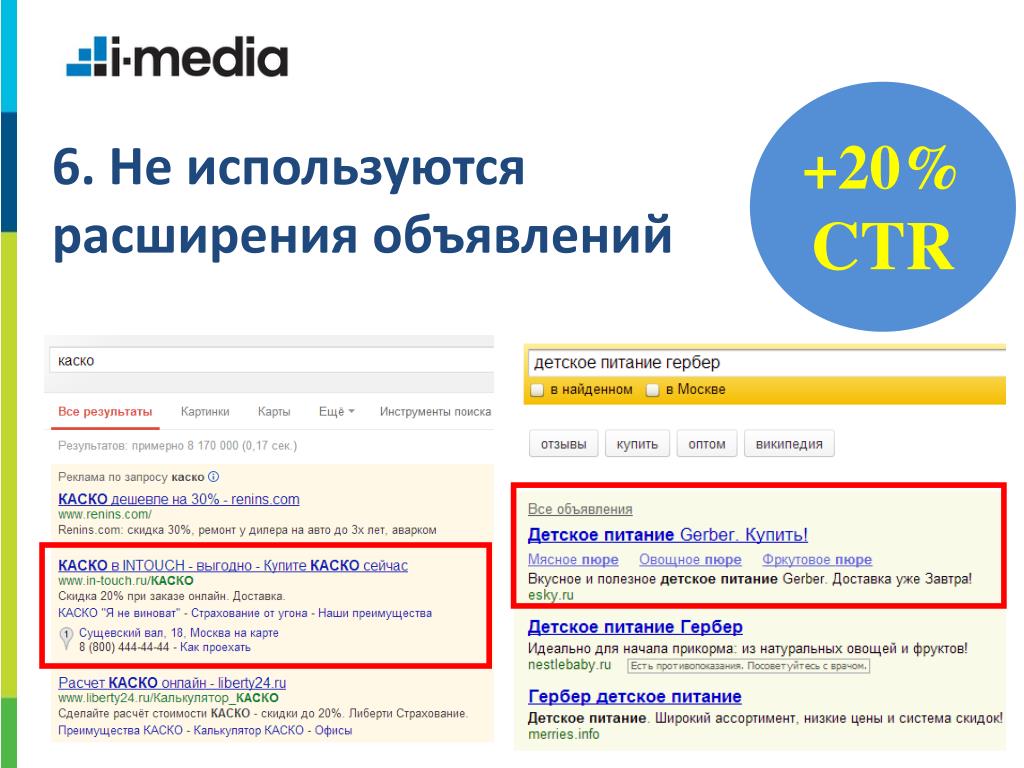Click the i-media logo

177,57
